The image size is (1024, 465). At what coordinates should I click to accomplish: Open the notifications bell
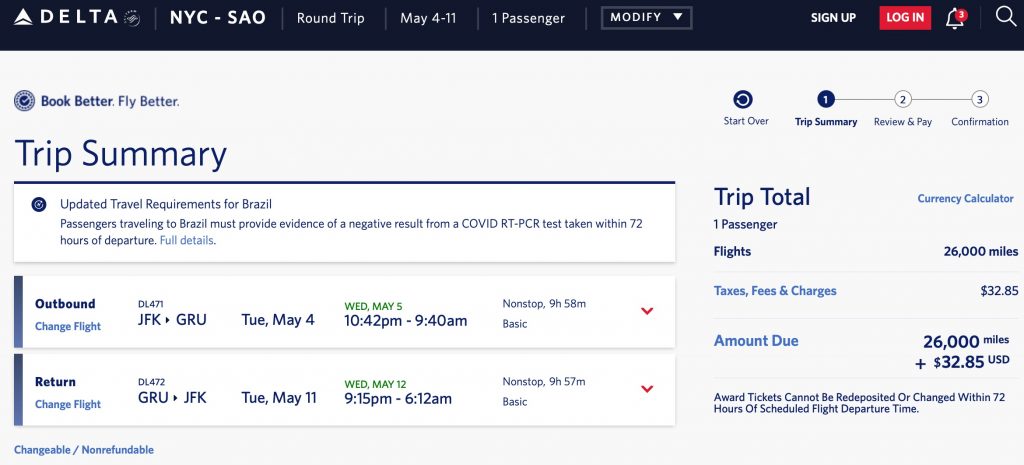pyautogui.click(x=954, y=18)
